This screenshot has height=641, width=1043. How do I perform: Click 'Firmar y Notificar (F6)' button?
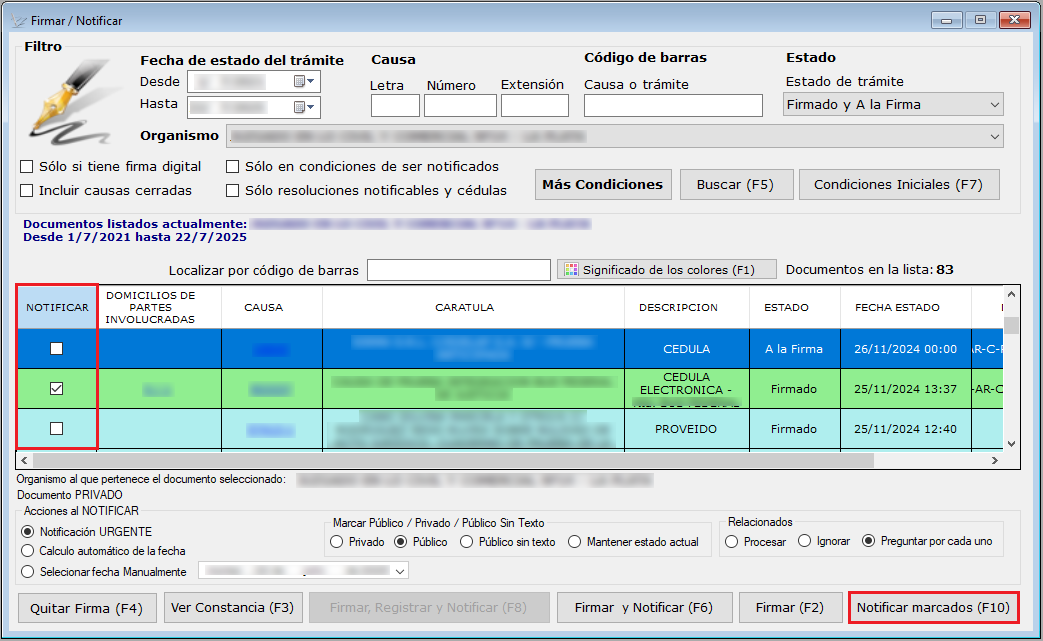click(x=643, y=607)
